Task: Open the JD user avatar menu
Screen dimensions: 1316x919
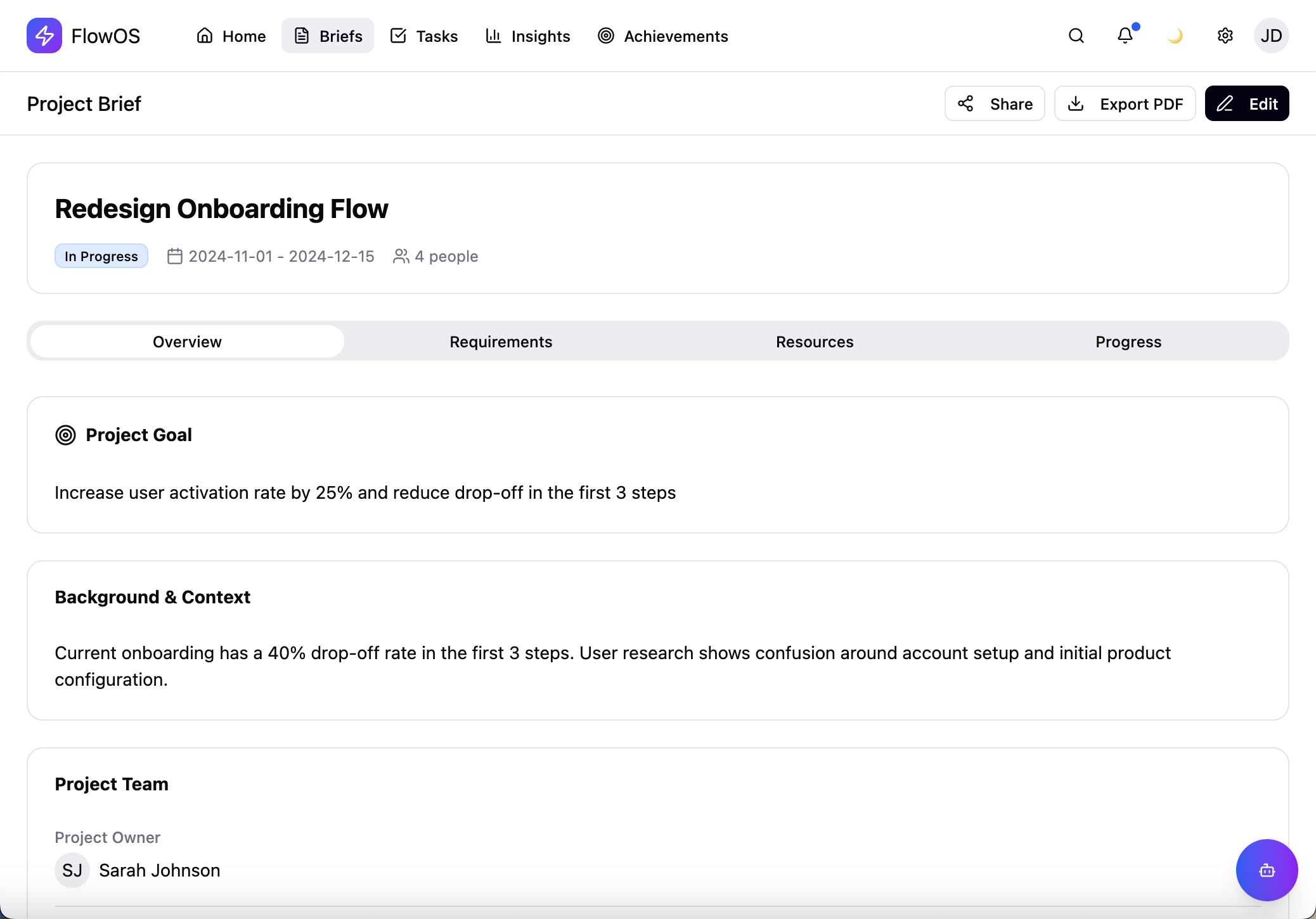Action: [1271, 35]
